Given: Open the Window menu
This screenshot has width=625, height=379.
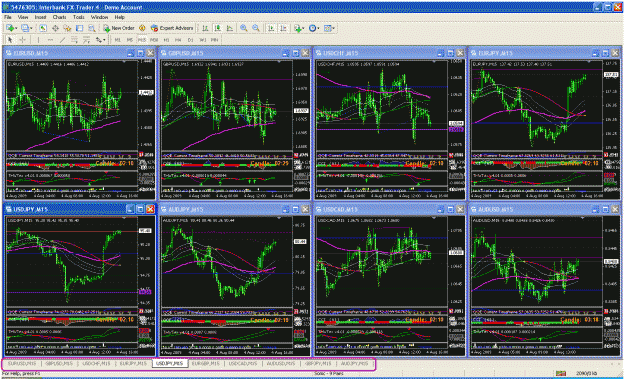Looking at the screenshot, I should (x=99, y=17).
